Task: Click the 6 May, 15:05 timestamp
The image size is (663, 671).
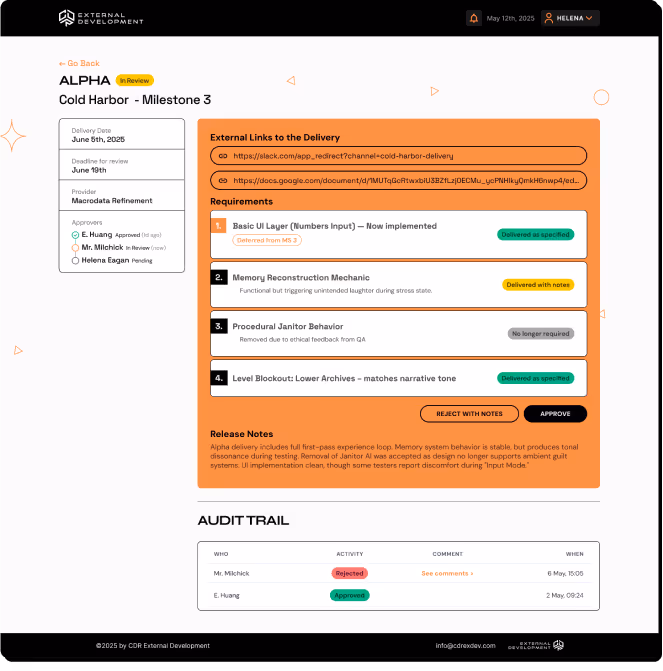Action: (565, 573)
